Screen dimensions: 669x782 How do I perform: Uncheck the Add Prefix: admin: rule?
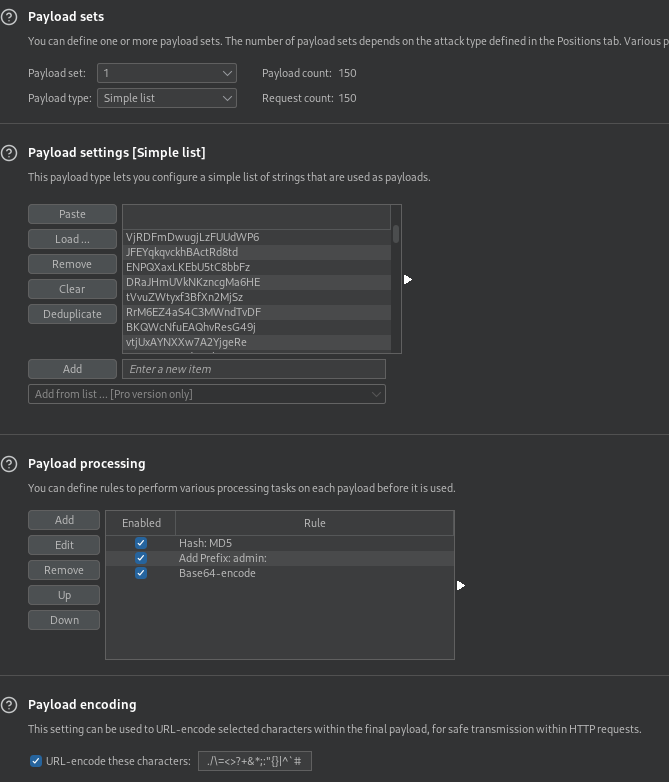(141, 558)
